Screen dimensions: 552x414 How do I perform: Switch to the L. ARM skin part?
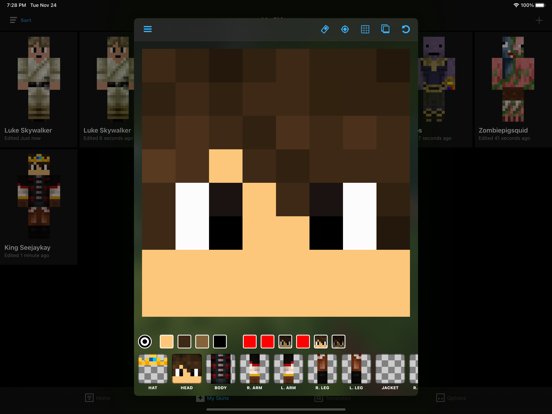point(288,372)
